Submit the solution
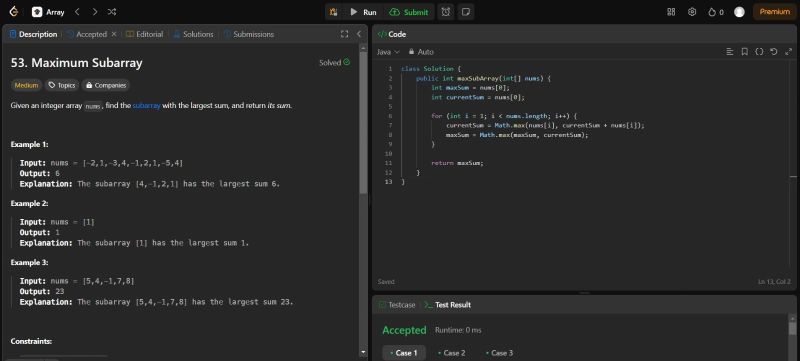The image size is (800, 361). (x=409, y=12)
